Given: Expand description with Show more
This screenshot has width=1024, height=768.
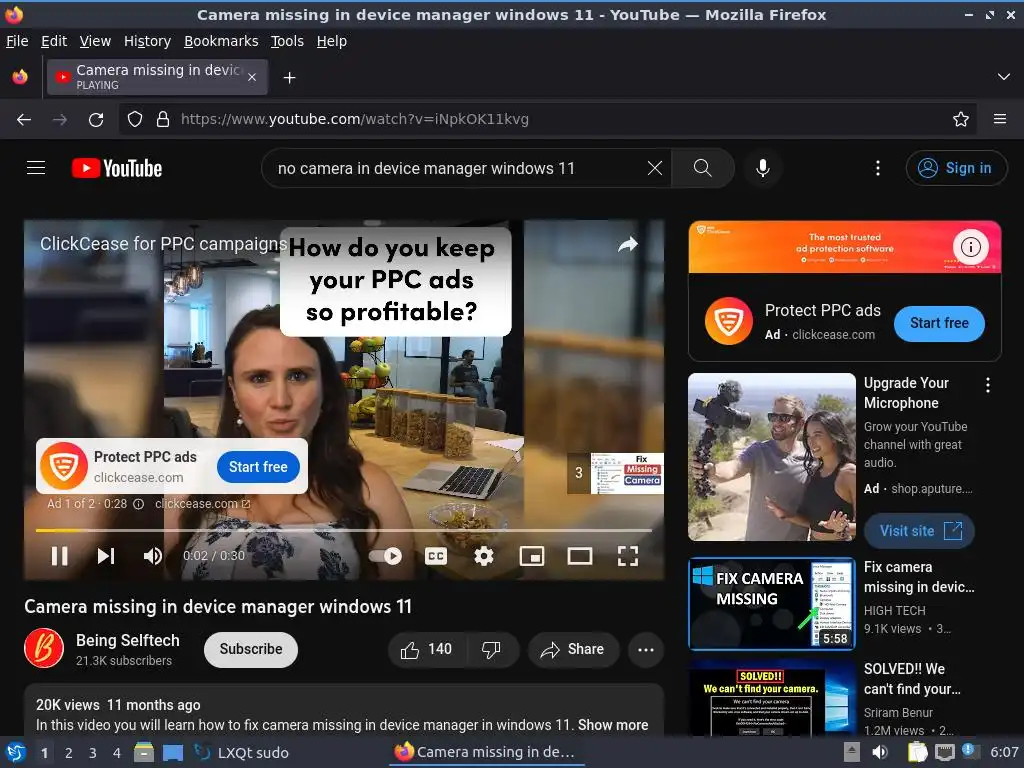Looking at the screenshot, I should [613, 725].
